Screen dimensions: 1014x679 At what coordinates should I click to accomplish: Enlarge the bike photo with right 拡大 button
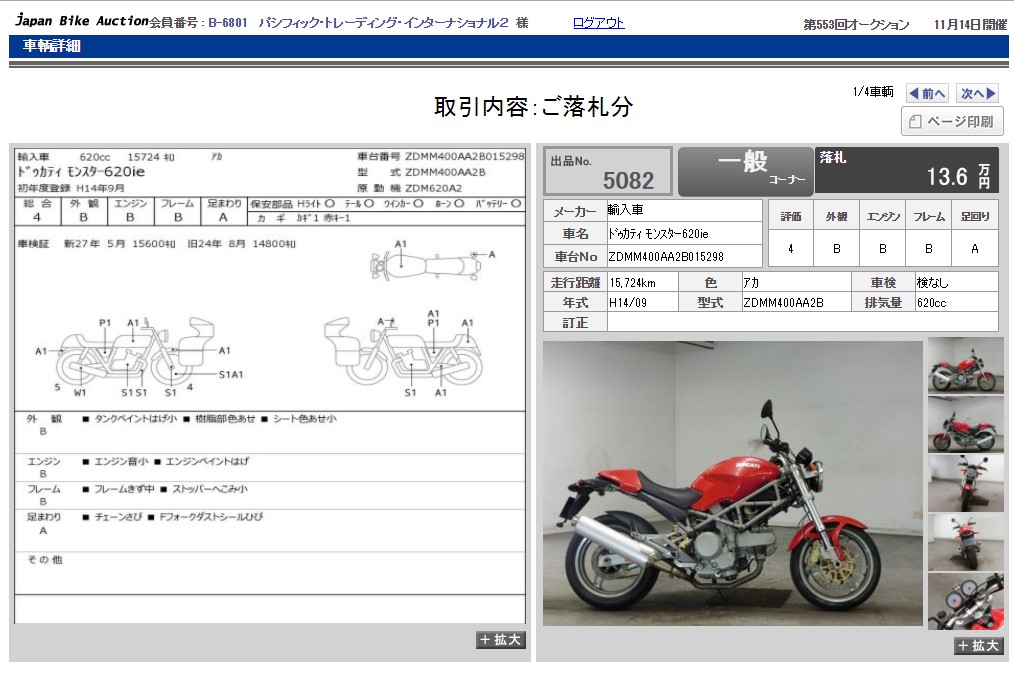(978, 645)
